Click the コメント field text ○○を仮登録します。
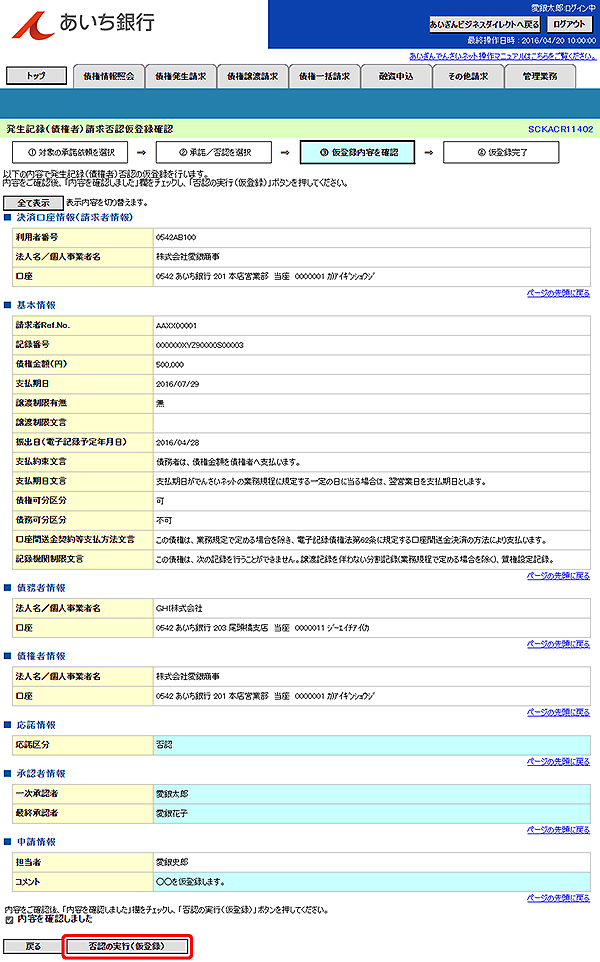This screenshot has height=962, width=600. pyautogui.click(x=190, y=882)
